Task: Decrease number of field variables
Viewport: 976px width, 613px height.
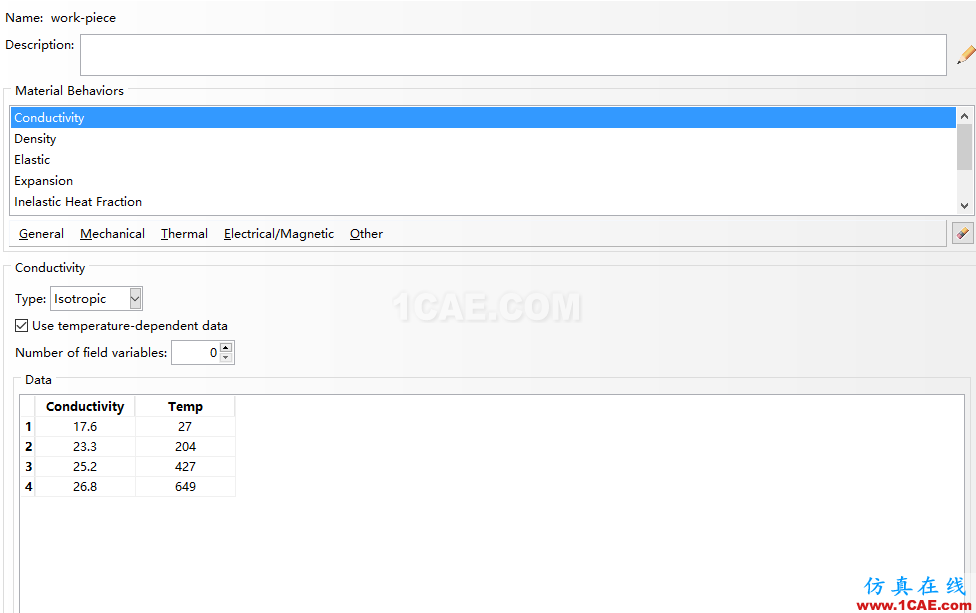Action: 227,357
